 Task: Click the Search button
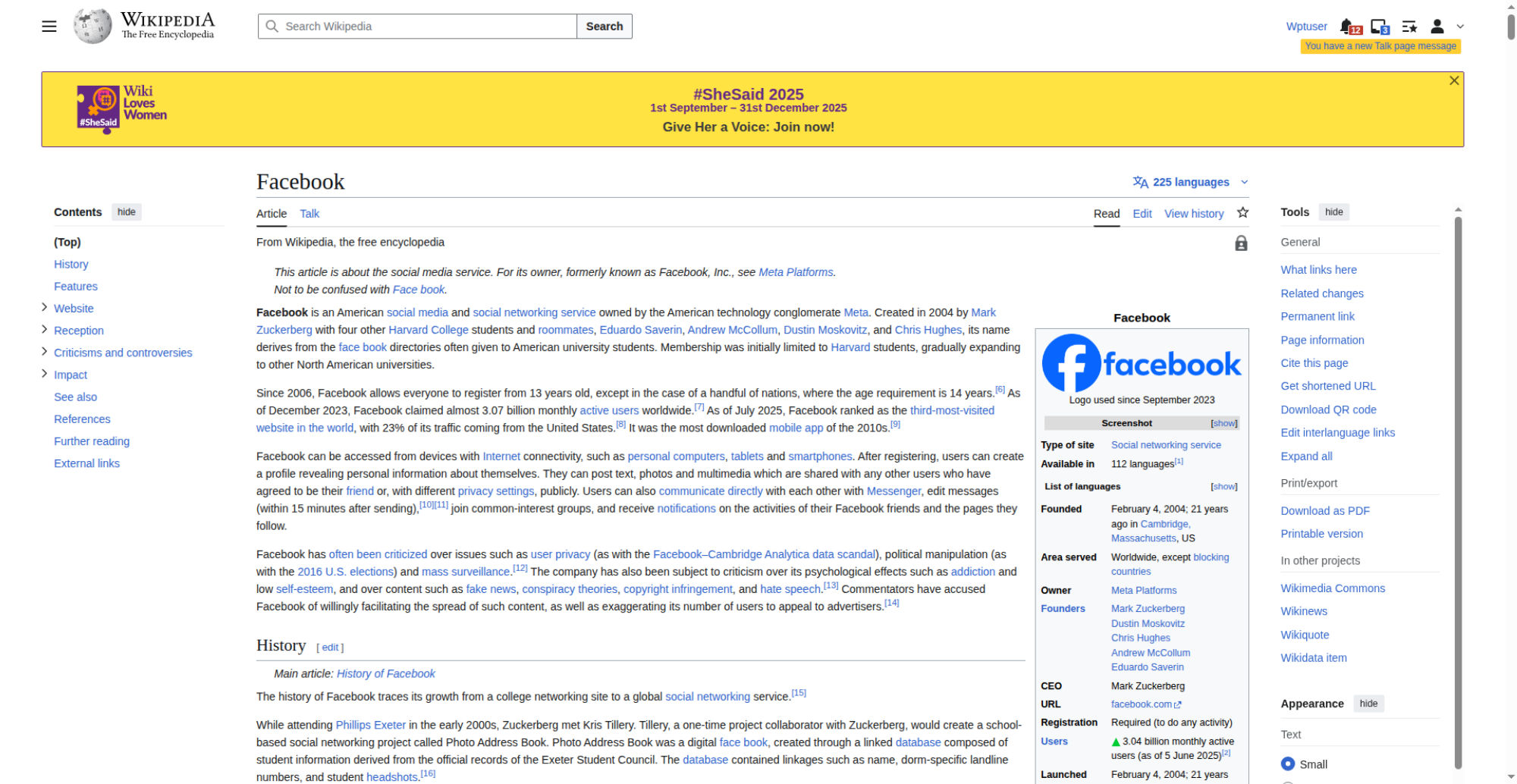coord(604,27)
